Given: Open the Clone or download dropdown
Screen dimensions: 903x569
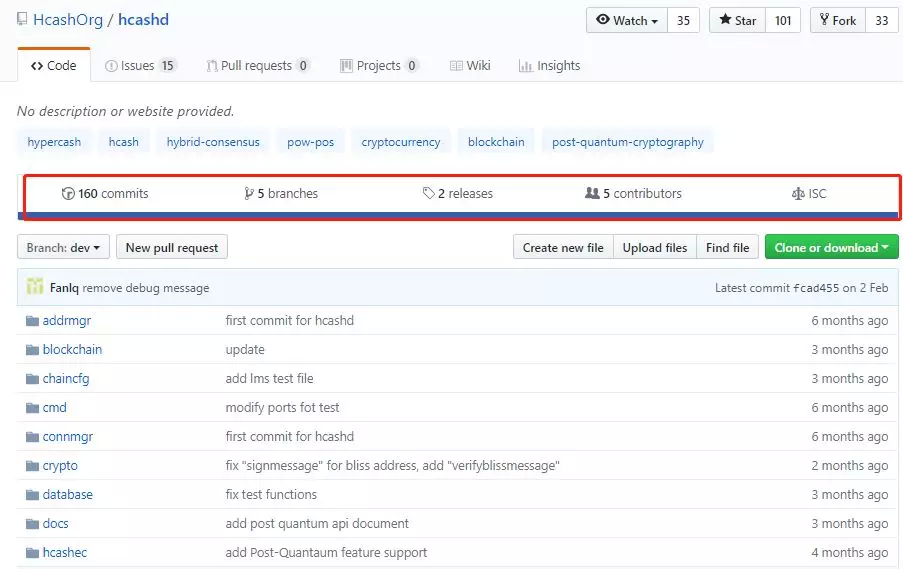Looking at the screenshot, I should [x=832, y=247].
